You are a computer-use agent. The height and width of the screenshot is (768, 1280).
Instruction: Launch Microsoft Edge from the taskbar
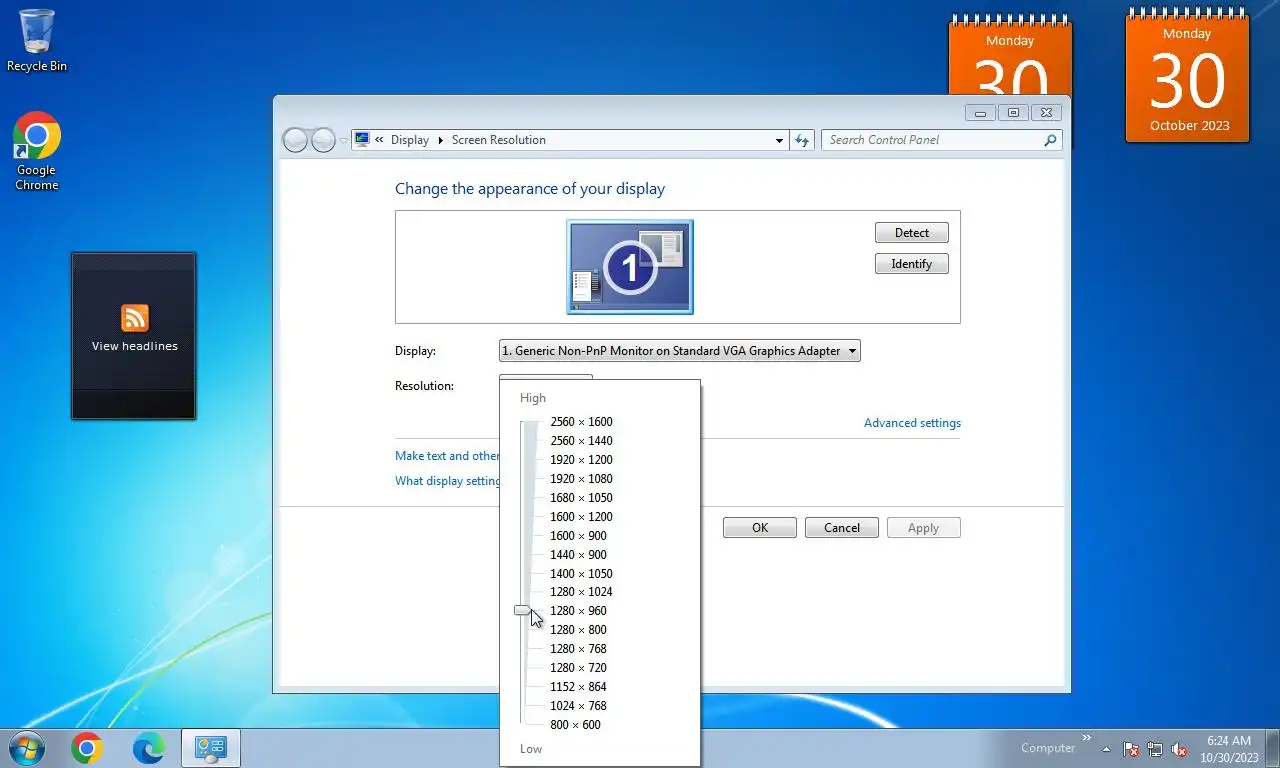pyautogui.click(x=149, y=748)
